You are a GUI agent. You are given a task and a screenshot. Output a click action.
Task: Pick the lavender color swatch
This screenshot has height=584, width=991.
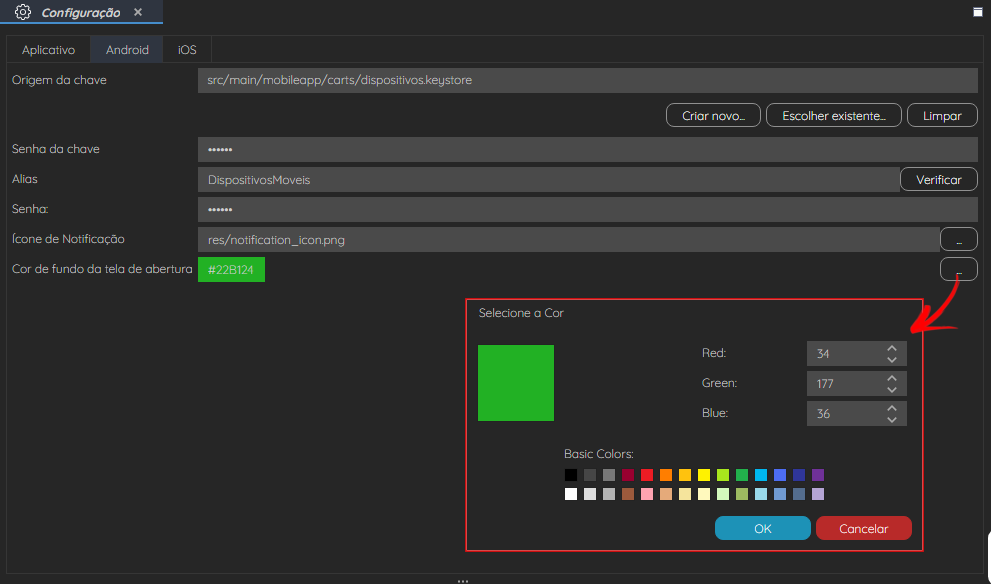tap(818, 494)
